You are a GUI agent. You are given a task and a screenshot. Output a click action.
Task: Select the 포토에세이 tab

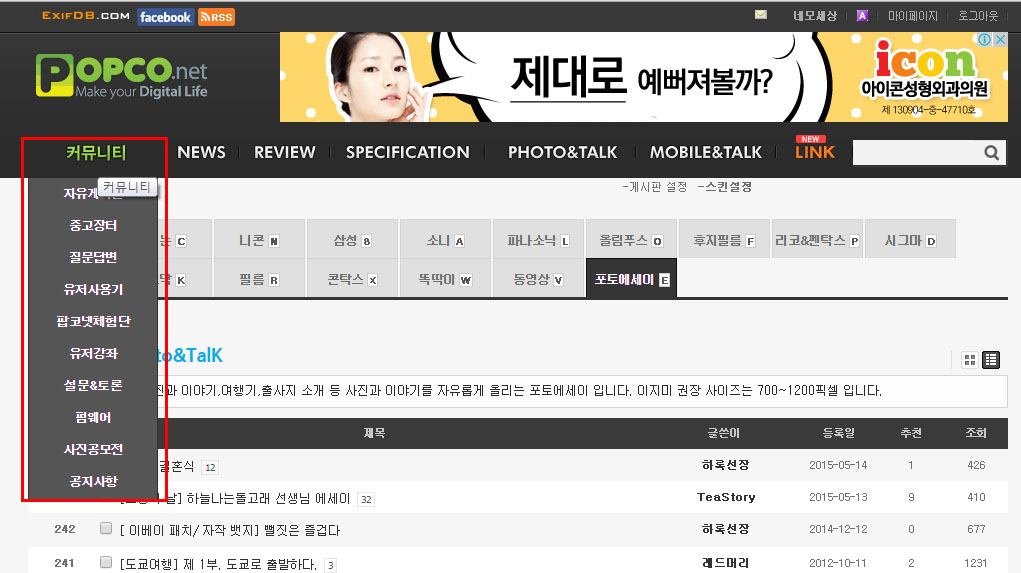[632, 279]
